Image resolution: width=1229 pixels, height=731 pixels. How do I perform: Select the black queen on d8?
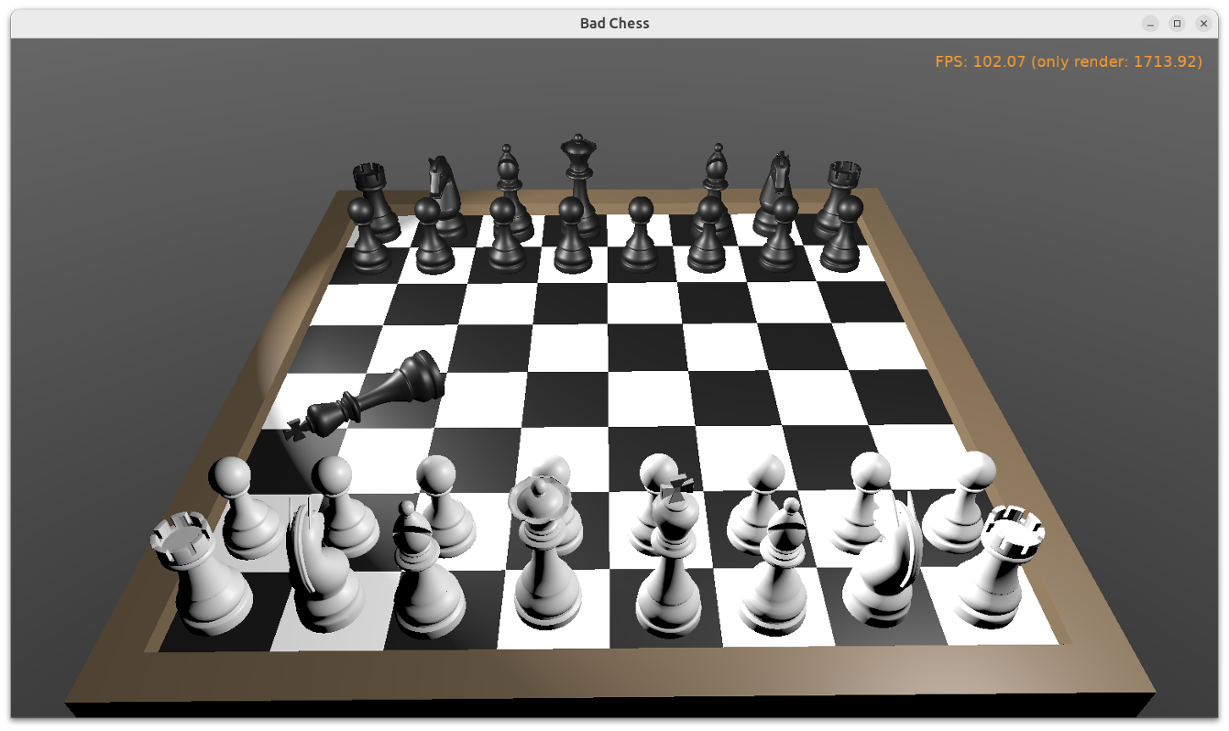(579, 185)
